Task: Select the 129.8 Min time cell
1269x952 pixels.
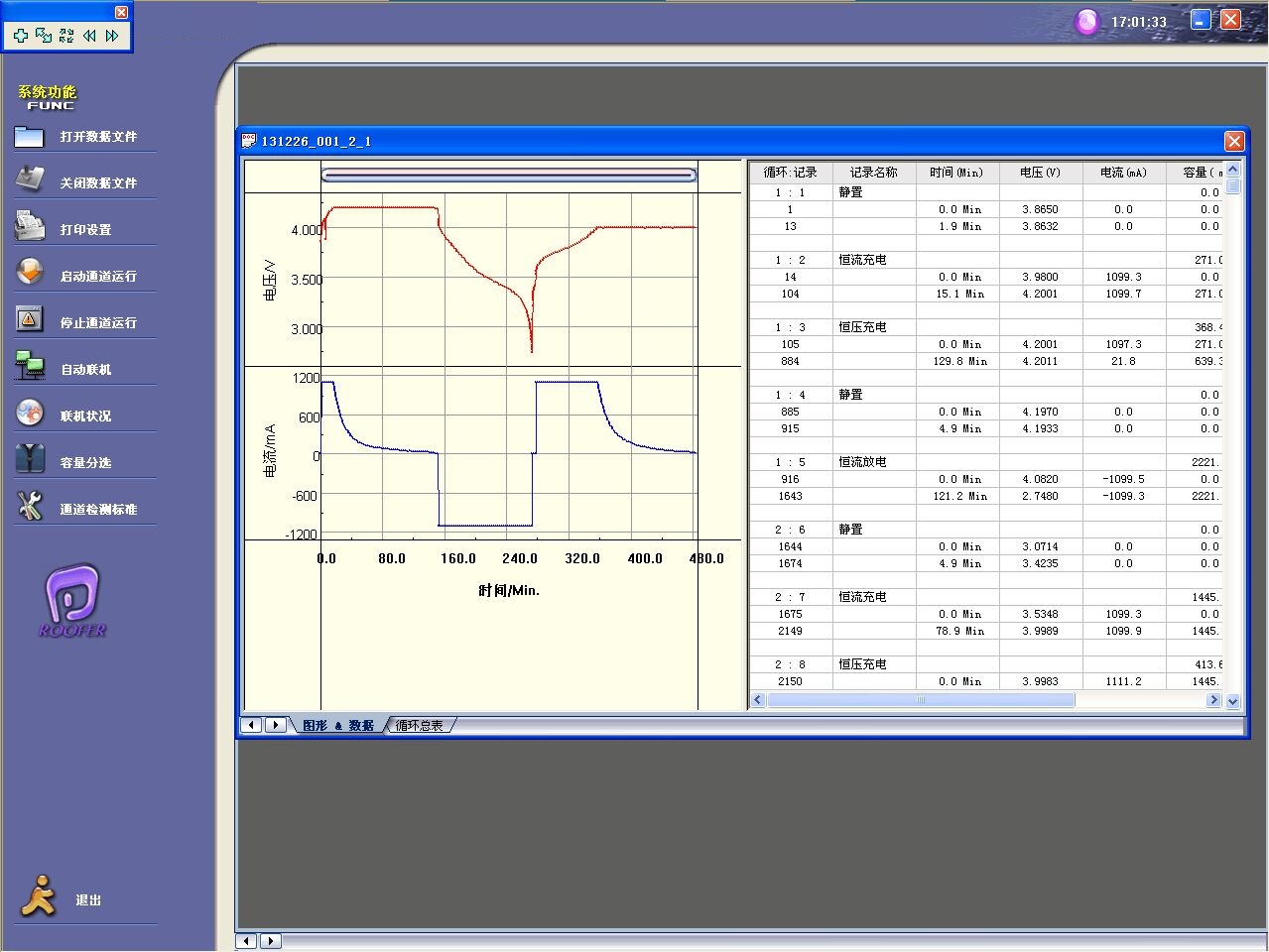Action: (x=957, y=361)
